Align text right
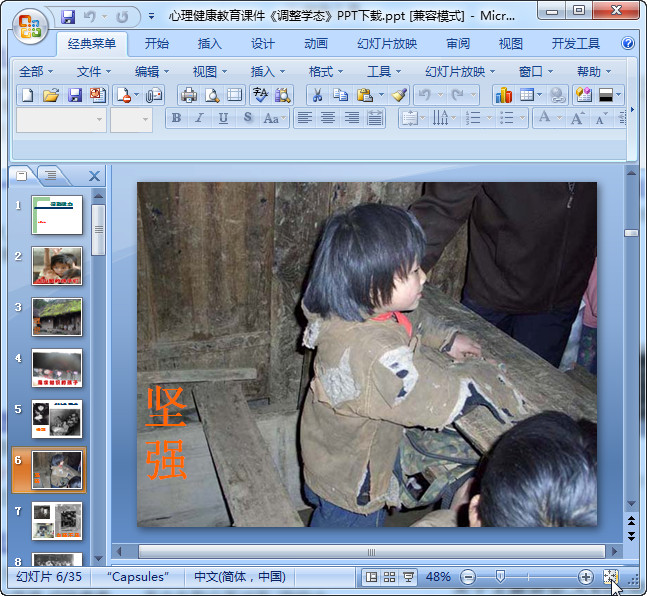This screenshot has height=596, width=647. pyautogui.click(x=352, y=118)
